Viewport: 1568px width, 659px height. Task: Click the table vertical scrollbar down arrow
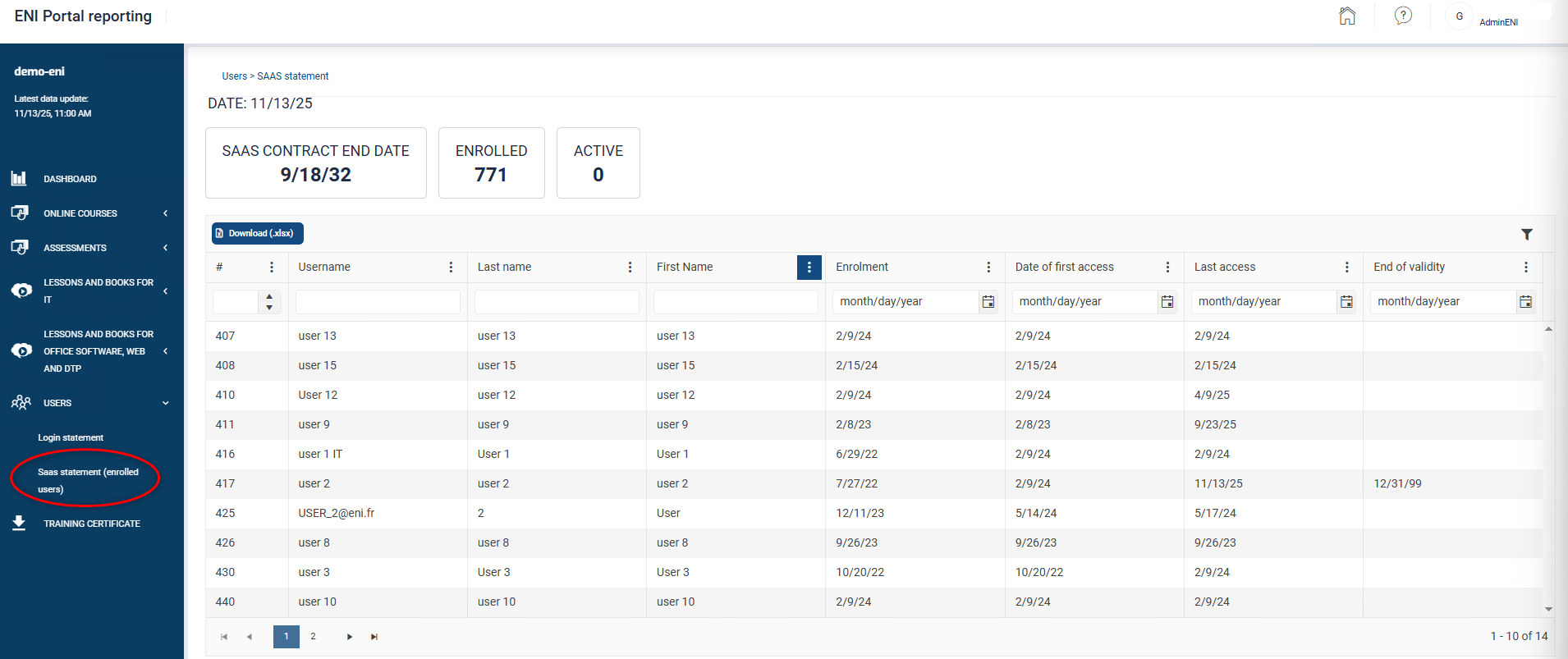[x=1548, y=609]
